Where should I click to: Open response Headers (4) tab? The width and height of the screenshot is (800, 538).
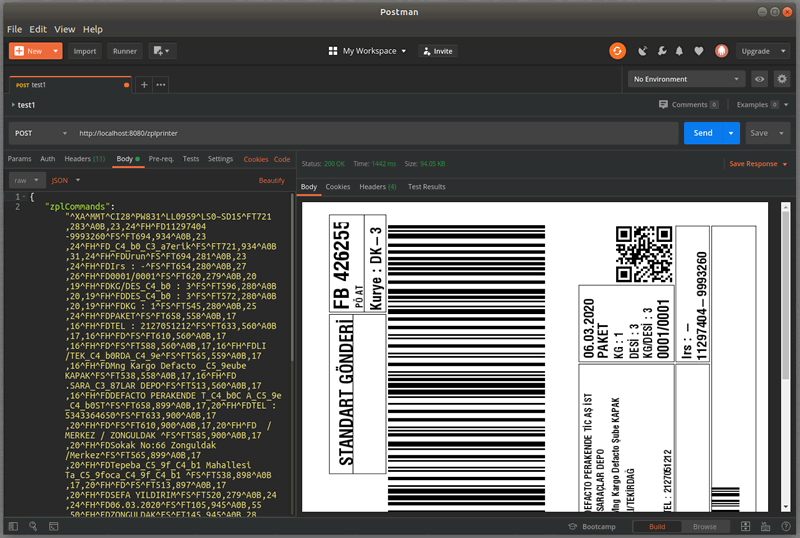click(x=378, y=187)
